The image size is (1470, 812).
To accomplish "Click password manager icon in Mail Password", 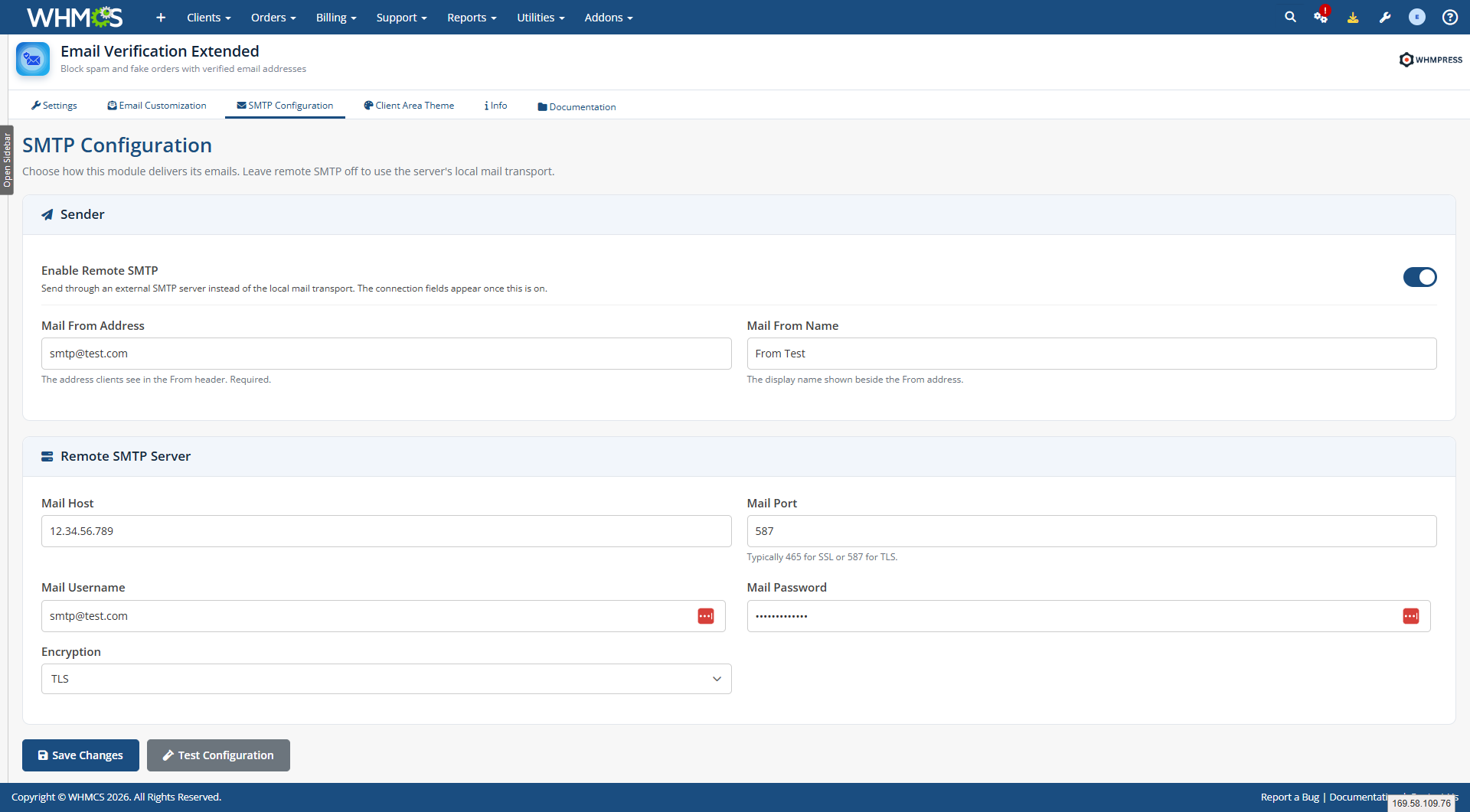I will 1411,616.
